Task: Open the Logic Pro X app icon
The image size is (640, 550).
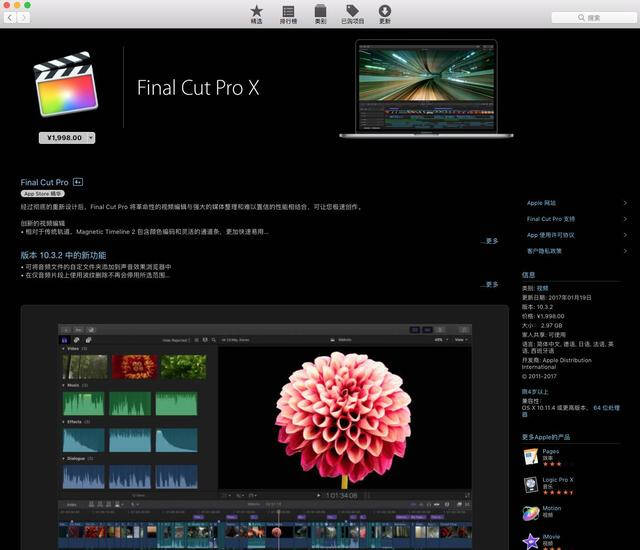Action: 531,485
